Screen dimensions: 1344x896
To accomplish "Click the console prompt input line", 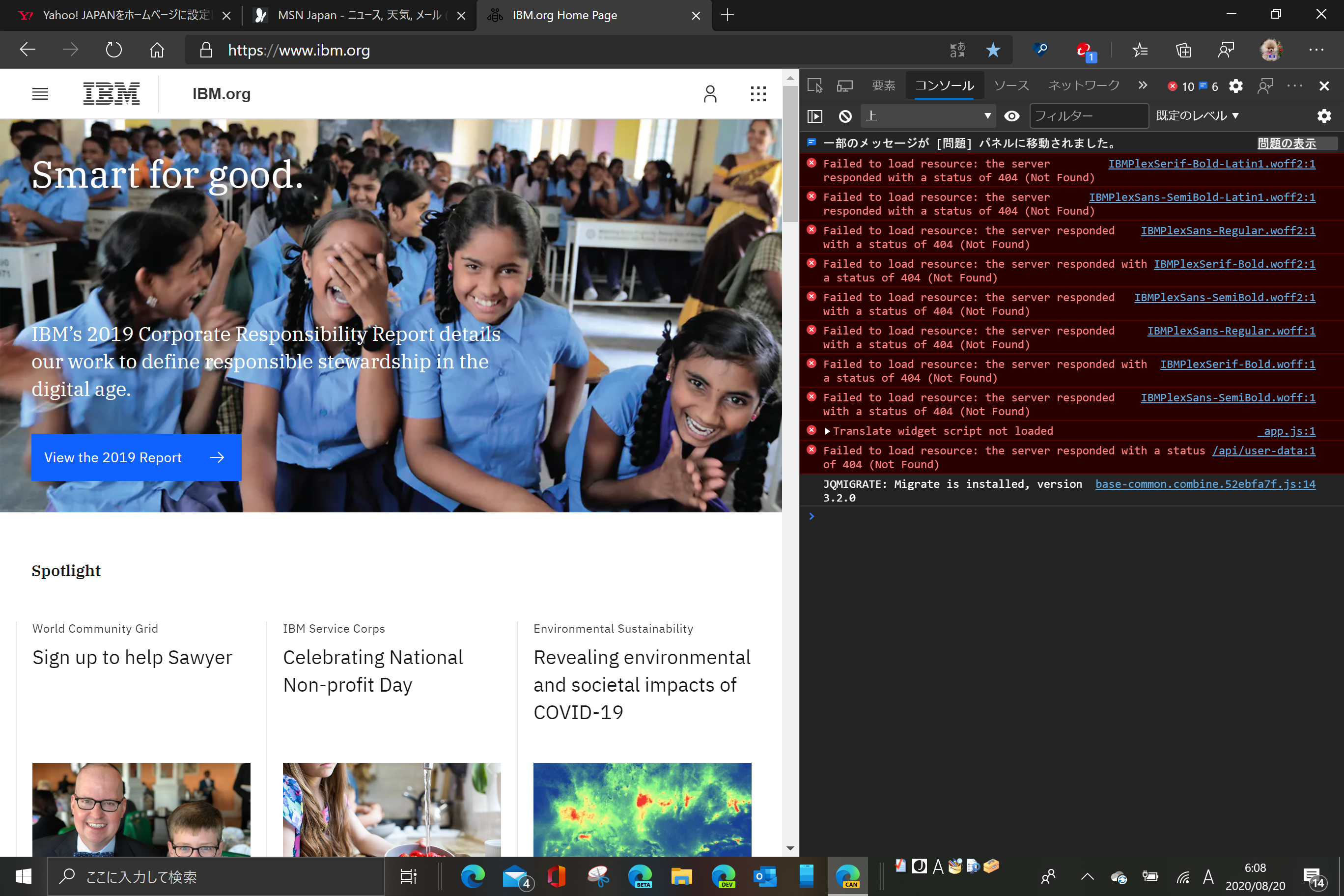I will click(x=1074, y=517).
